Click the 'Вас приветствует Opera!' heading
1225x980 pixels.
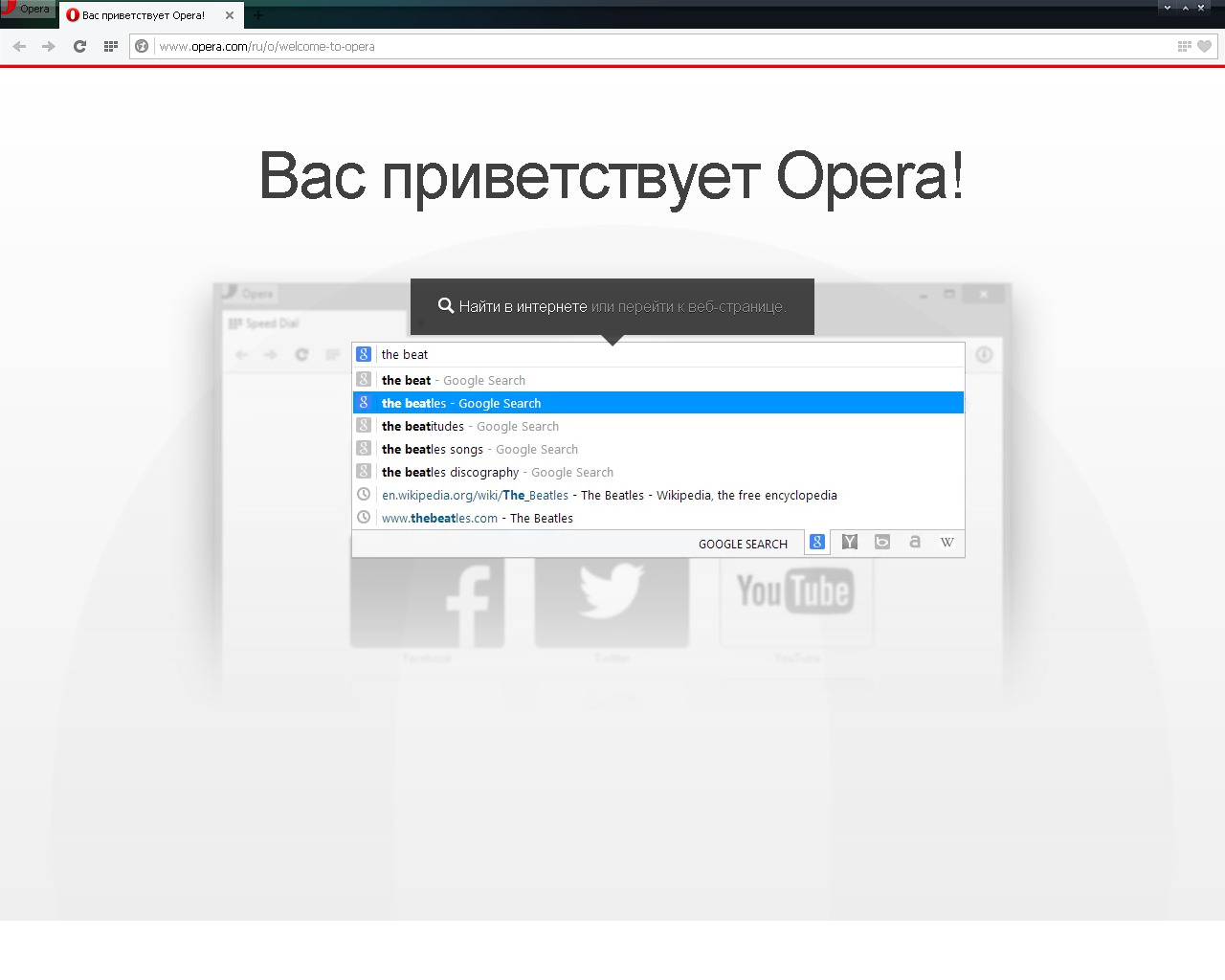tap(611, 177)
